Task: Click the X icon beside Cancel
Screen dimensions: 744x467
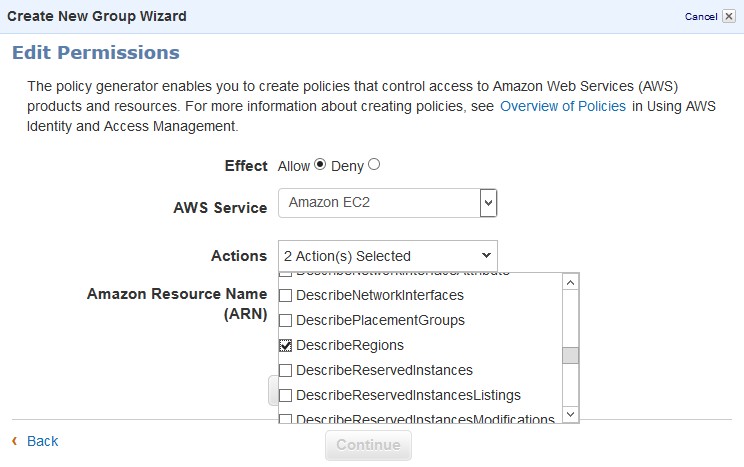Action: [731, 17]
